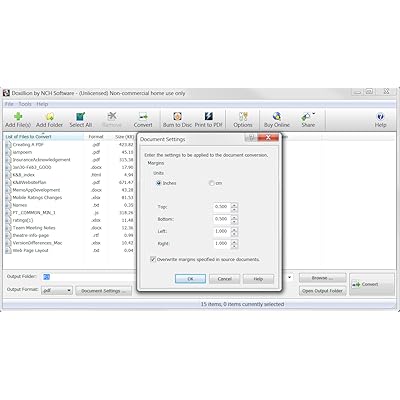Click the Bottom margin input field

[222, 219]
